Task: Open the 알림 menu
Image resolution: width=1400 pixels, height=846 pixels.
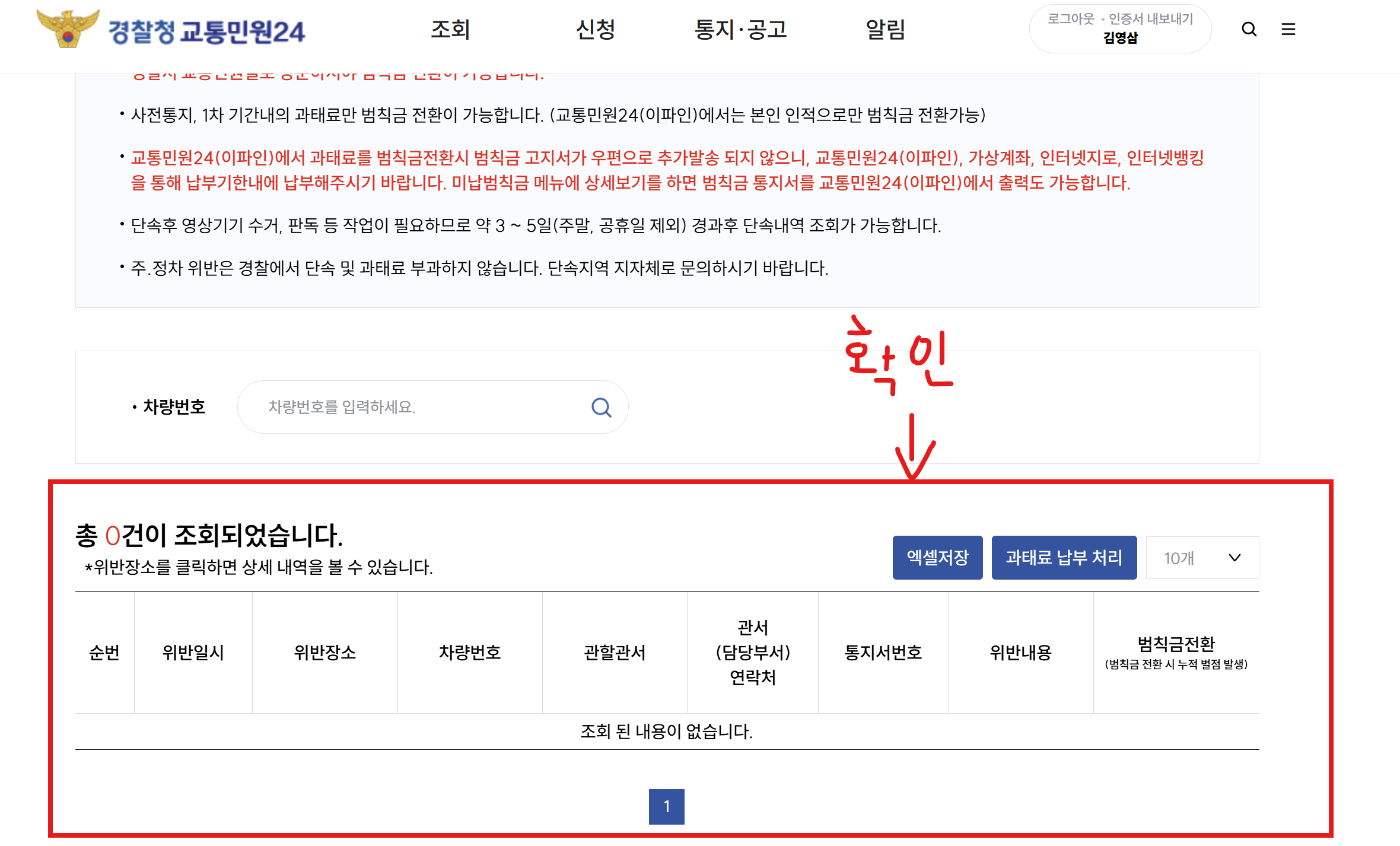Action: coord(885,30)
